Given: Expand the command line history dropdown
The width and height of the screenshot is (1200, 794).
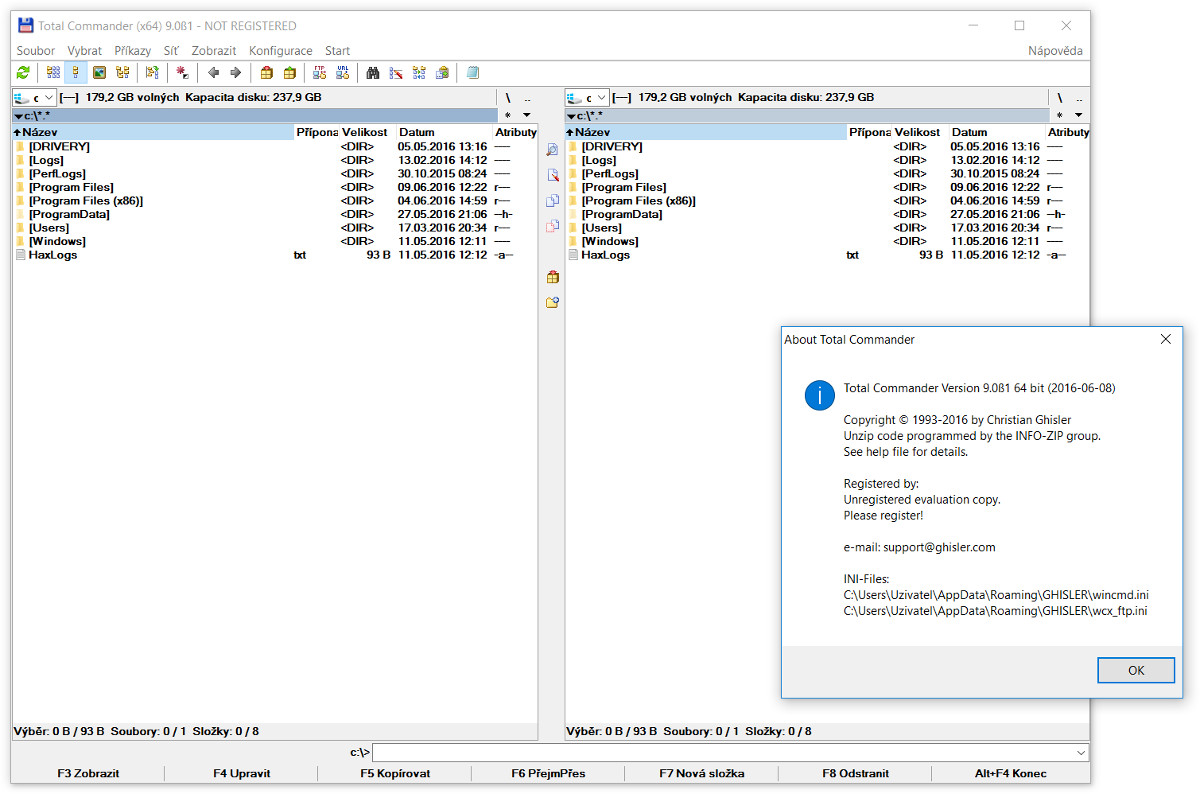Looking at the screenshot, I should [x=1081, y=752].
